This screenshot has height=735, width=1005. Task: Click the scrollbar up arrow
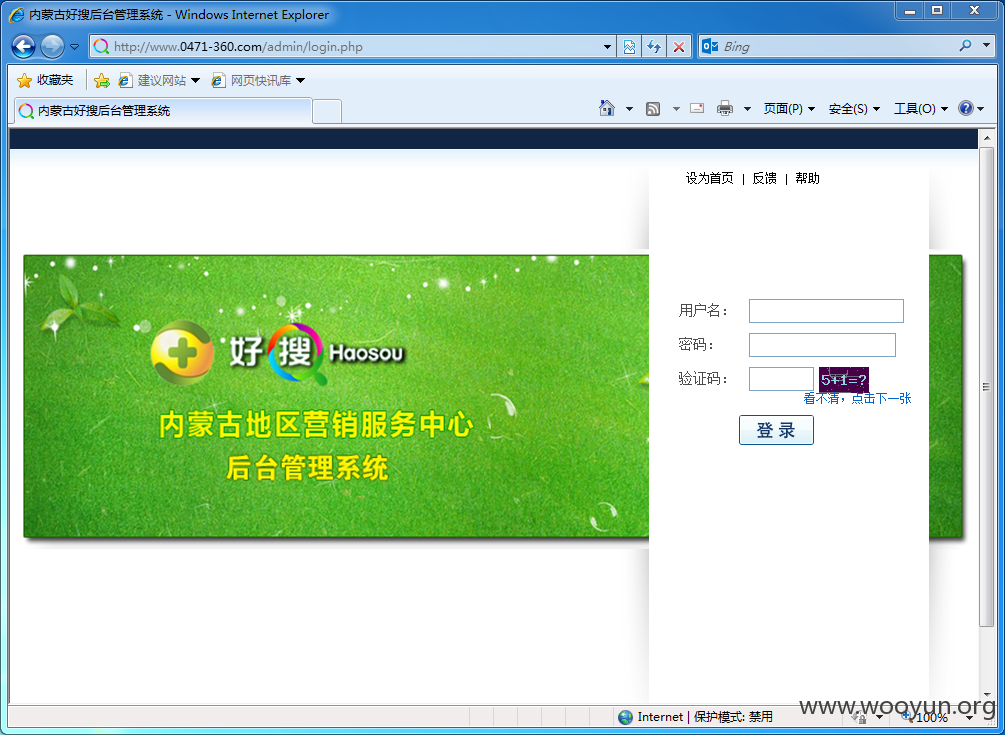click(986, 138)
